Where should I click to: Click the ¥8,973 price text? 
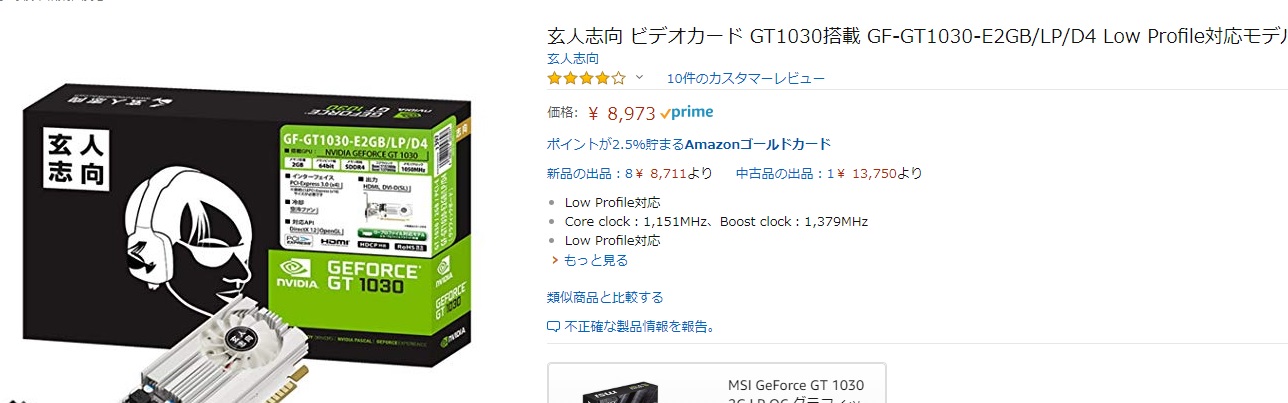621,113
